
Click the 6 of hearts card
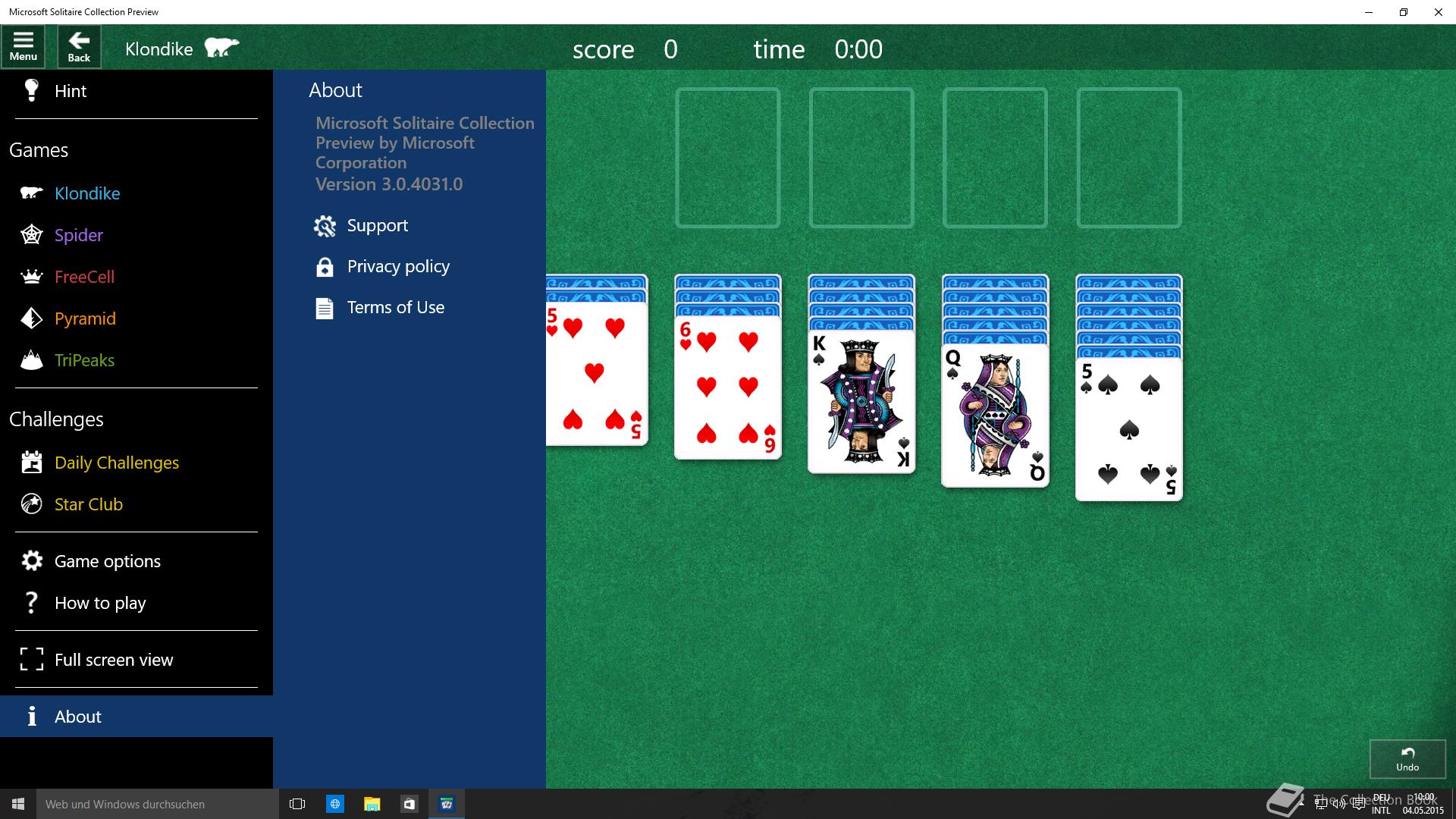point(728,388)
